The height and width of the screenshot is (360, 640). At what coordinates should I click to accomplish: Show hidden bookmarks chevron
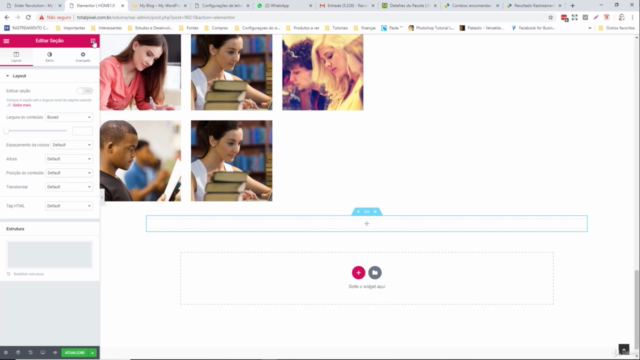point(590,28)
